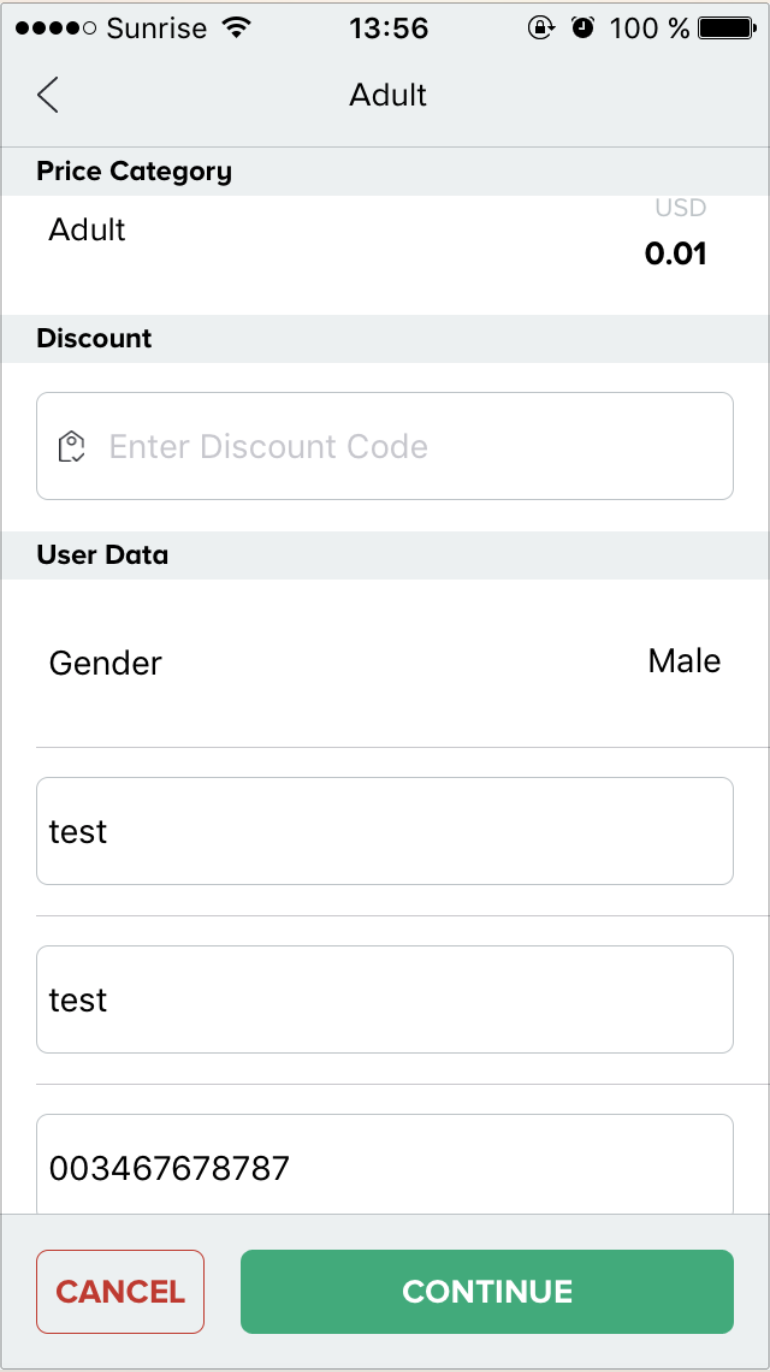Tap the User Data section header
The width and height of the screenshot is (770, 1372).
pyautogui.click(x=103, y=555)
